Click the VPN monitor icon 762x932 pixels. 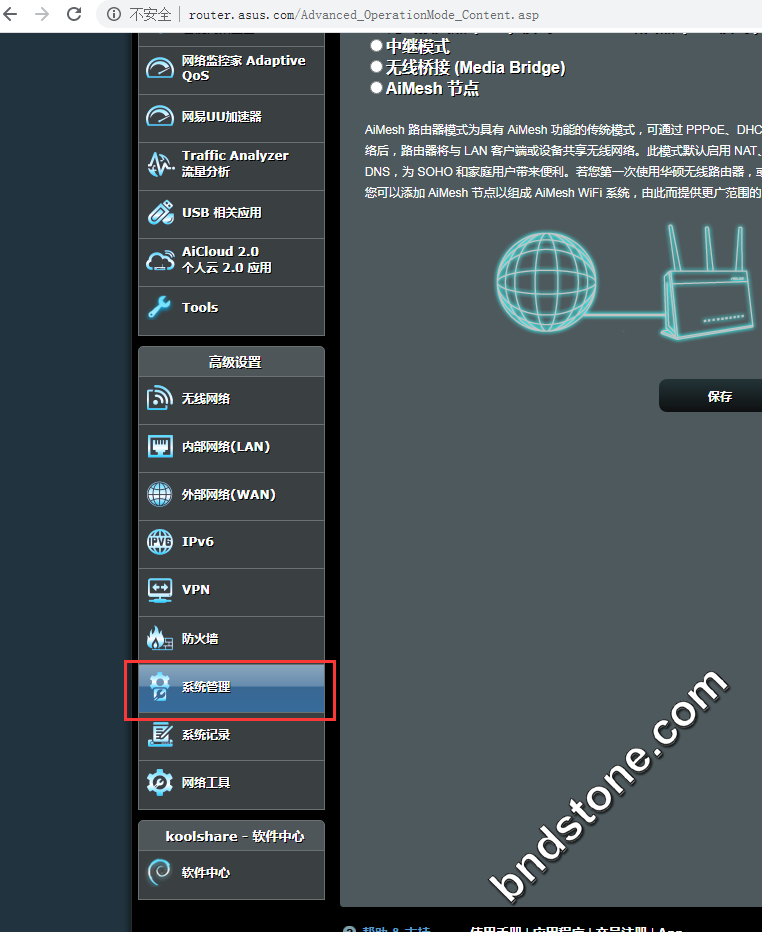160,590
